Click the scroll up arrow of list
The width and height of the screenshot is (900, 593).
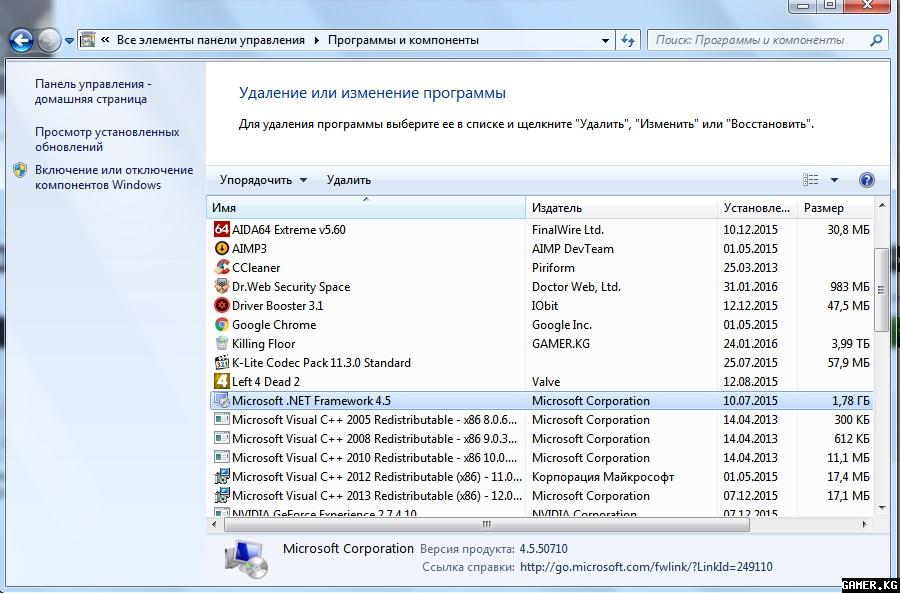point(882,206)
